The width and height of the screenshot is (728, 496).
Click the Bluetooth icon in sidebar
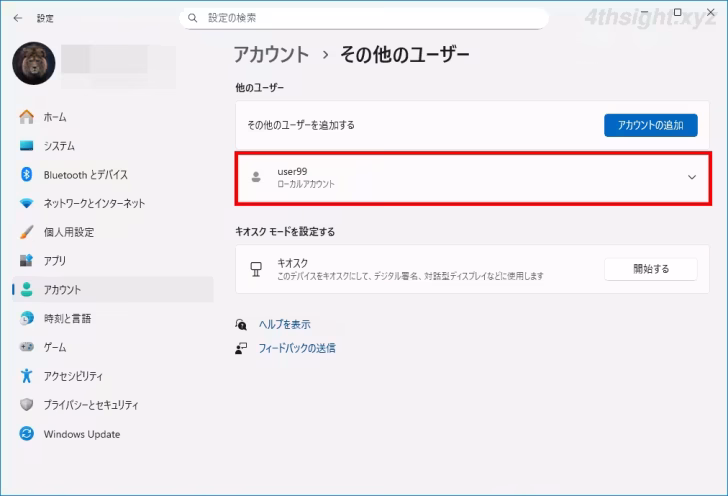click(x=27, y=175)
